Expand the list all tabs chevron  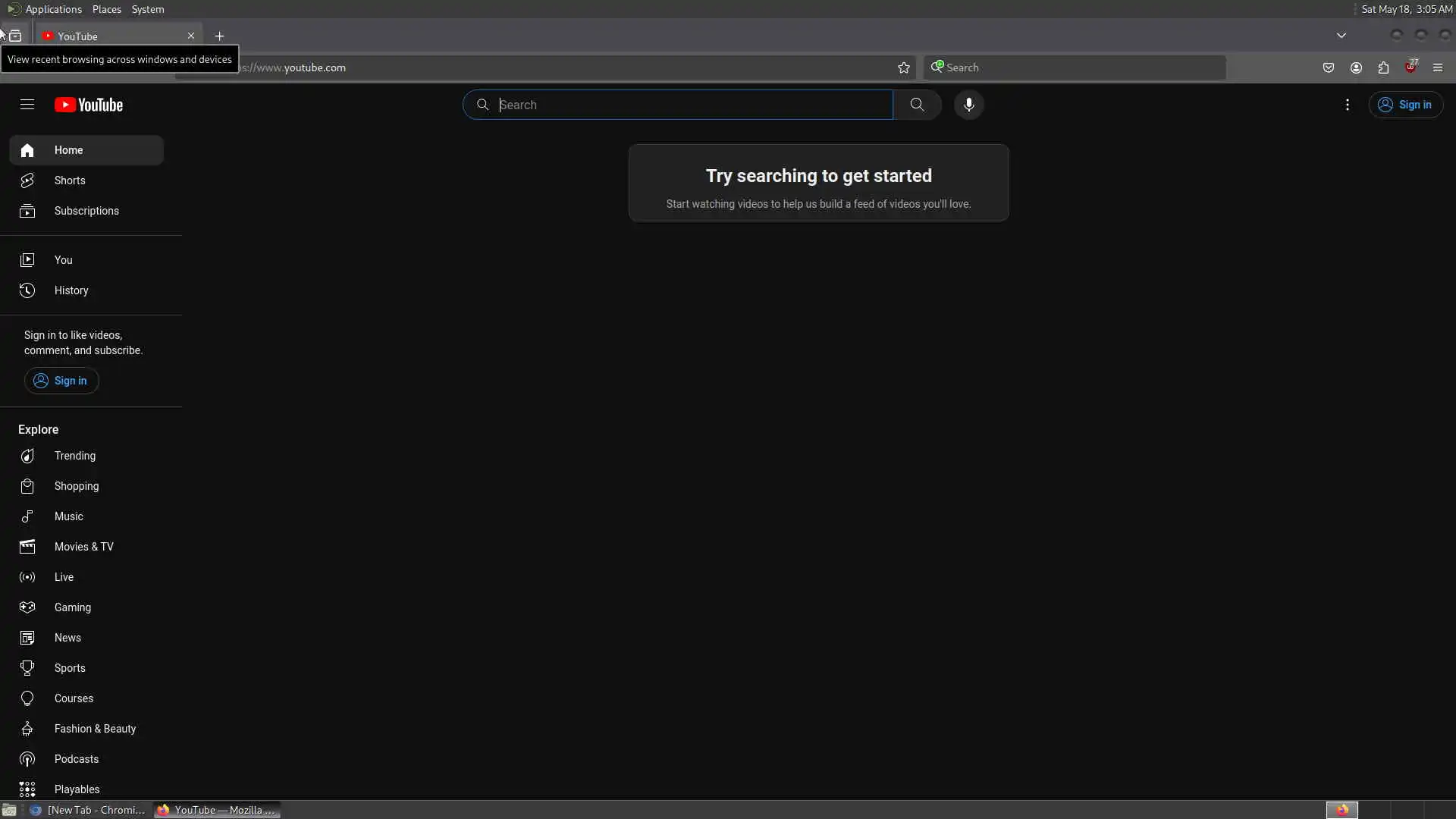pyautogui.click(x=1341, y=36)
